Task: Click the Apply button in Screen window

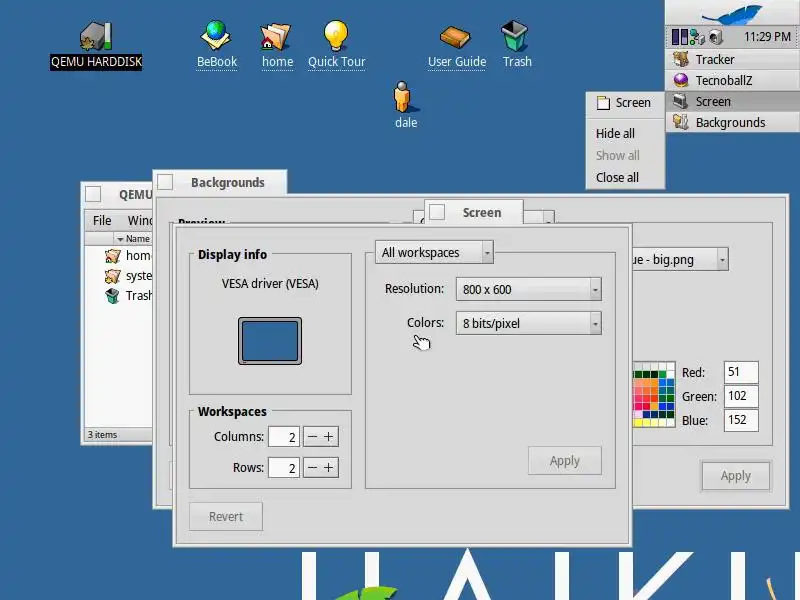Action: tap(565, 461)
